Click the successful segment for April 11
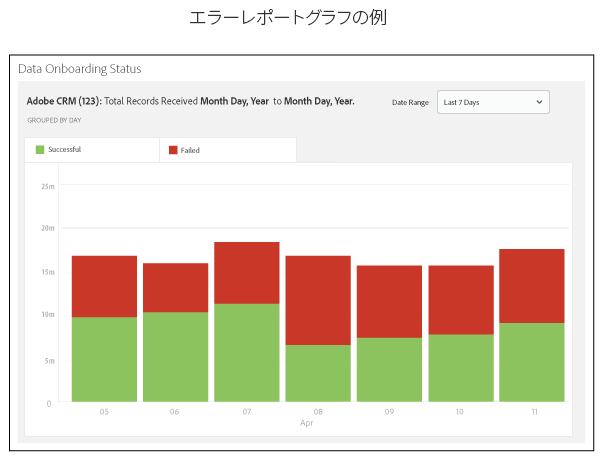 tap(532, 362)
